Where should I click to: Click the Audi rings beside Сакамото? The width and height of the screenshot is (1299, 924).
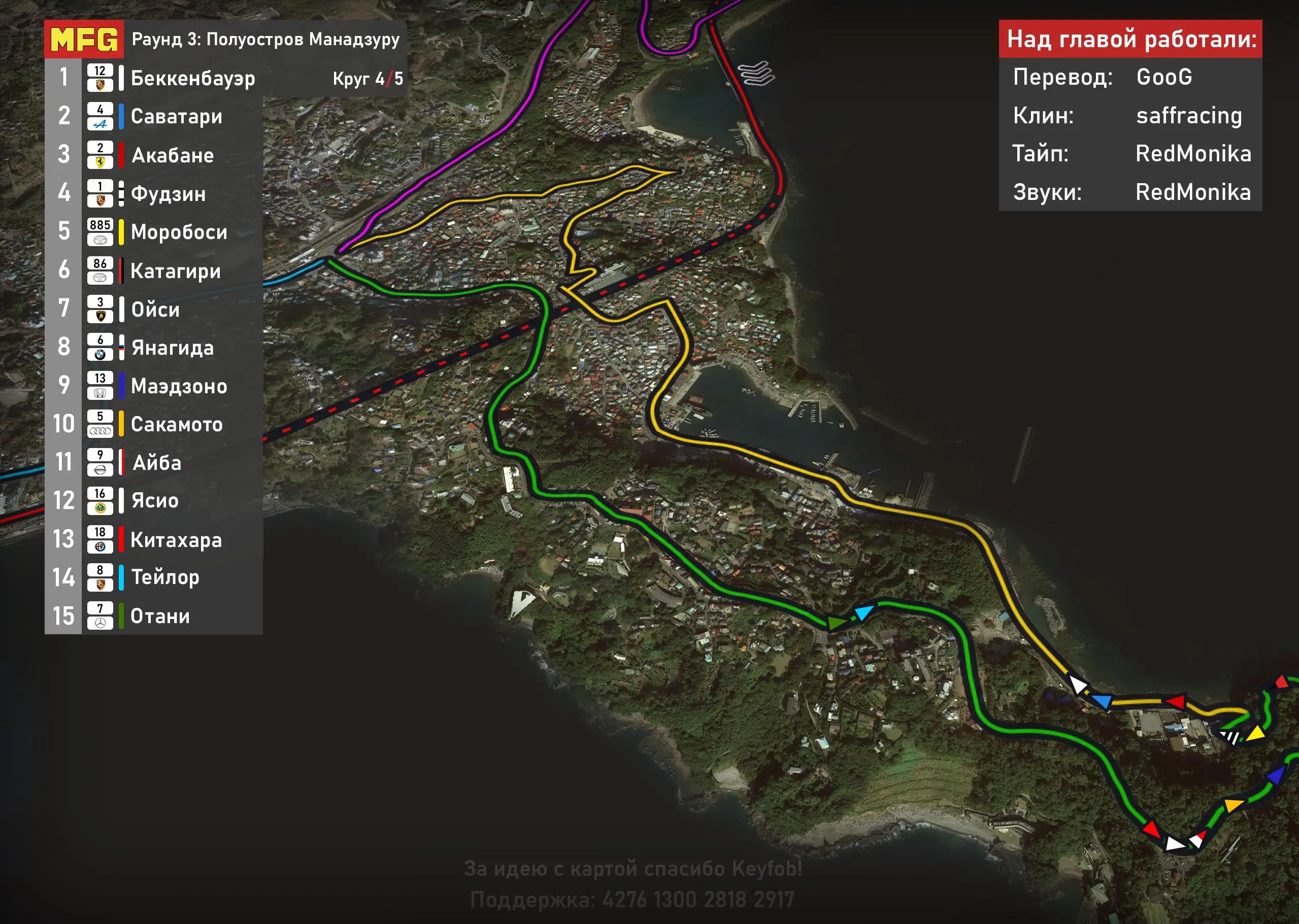pos(99,431)
